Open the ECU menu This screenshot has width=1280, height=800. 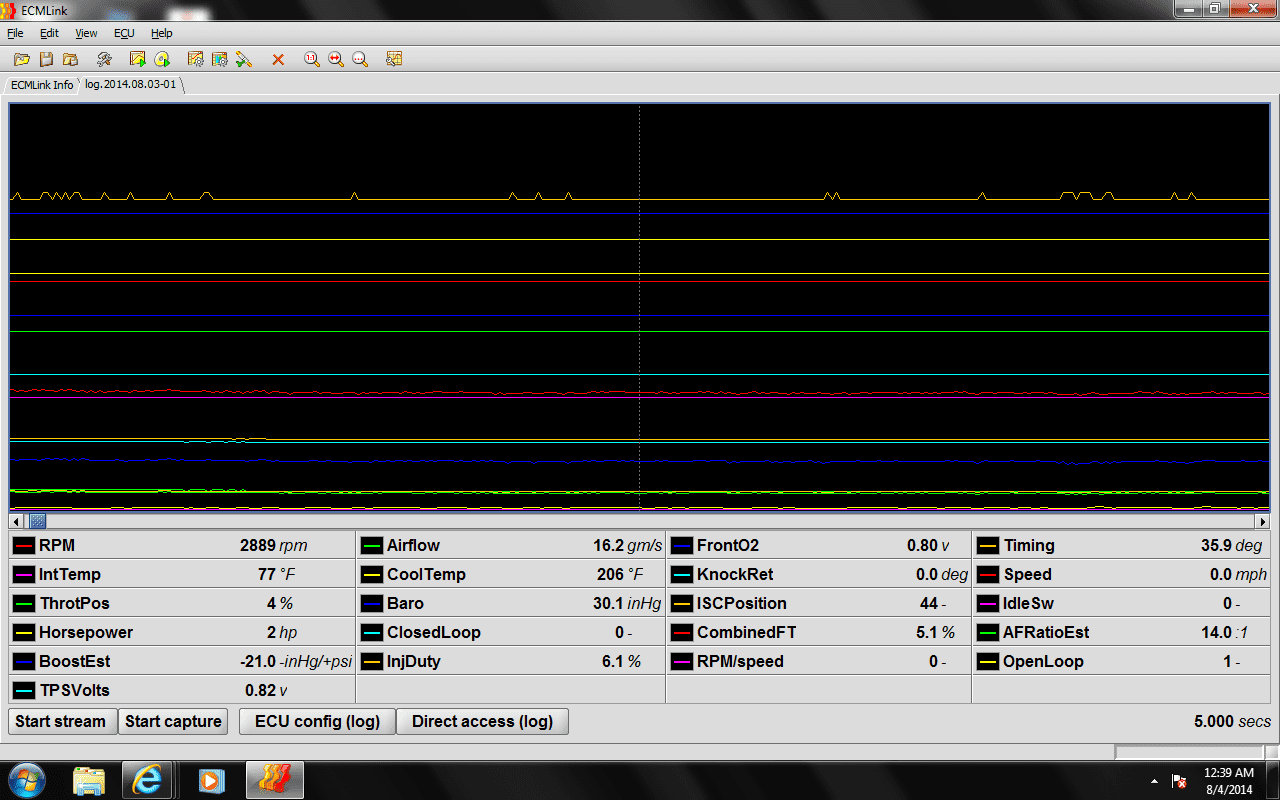click(124, 33)
